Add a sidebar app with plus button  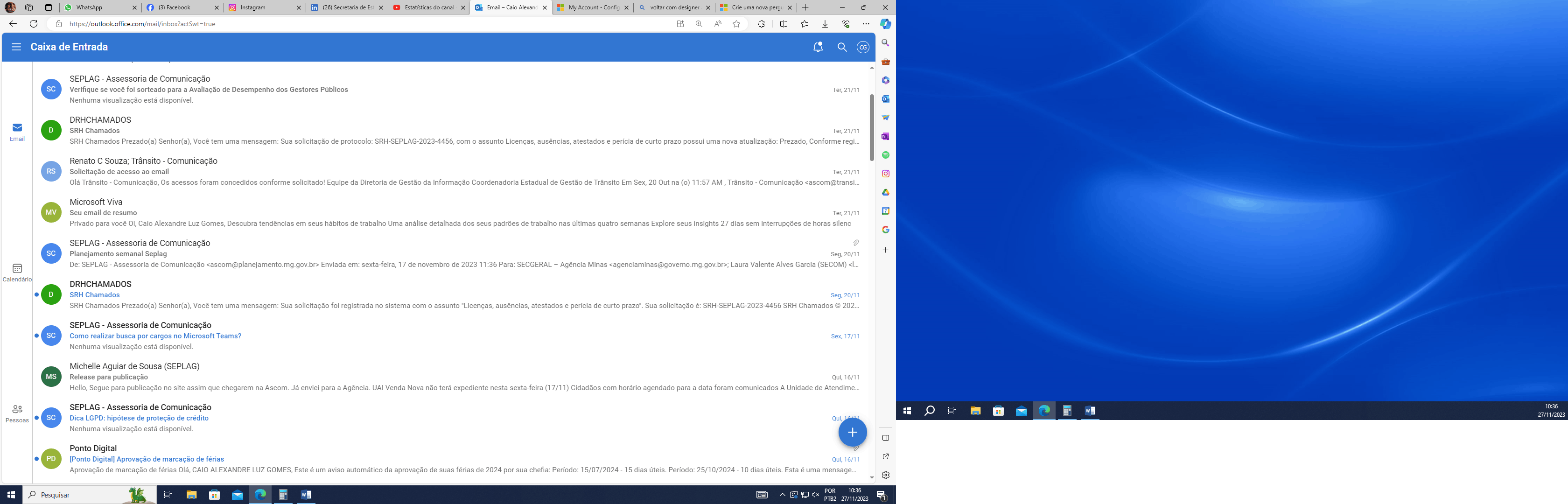click(x=886, y=250)
